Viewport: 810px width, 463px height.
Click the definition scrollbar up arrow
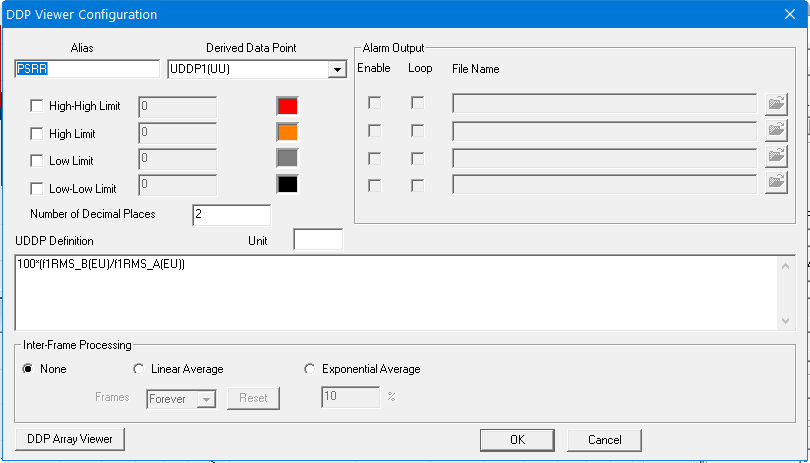pos(785,266)
